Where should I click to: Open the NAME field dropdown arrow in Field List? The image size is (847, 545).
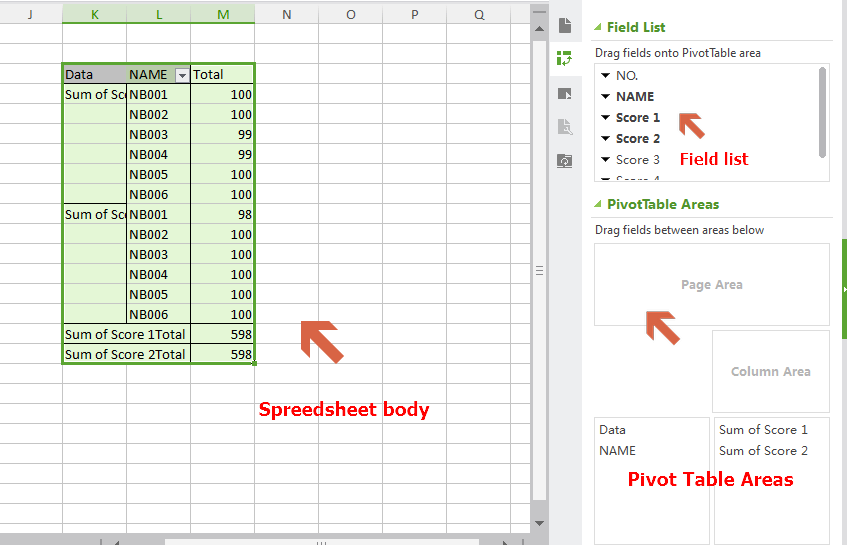pyautogui.click(x=606, y=97)
